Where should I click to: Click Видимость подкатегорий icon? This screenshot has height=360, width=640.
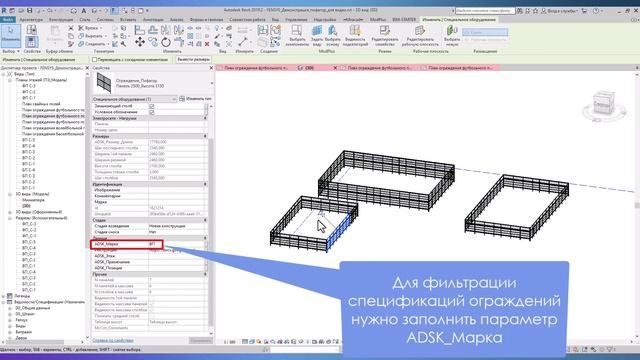tap(355, 36)
